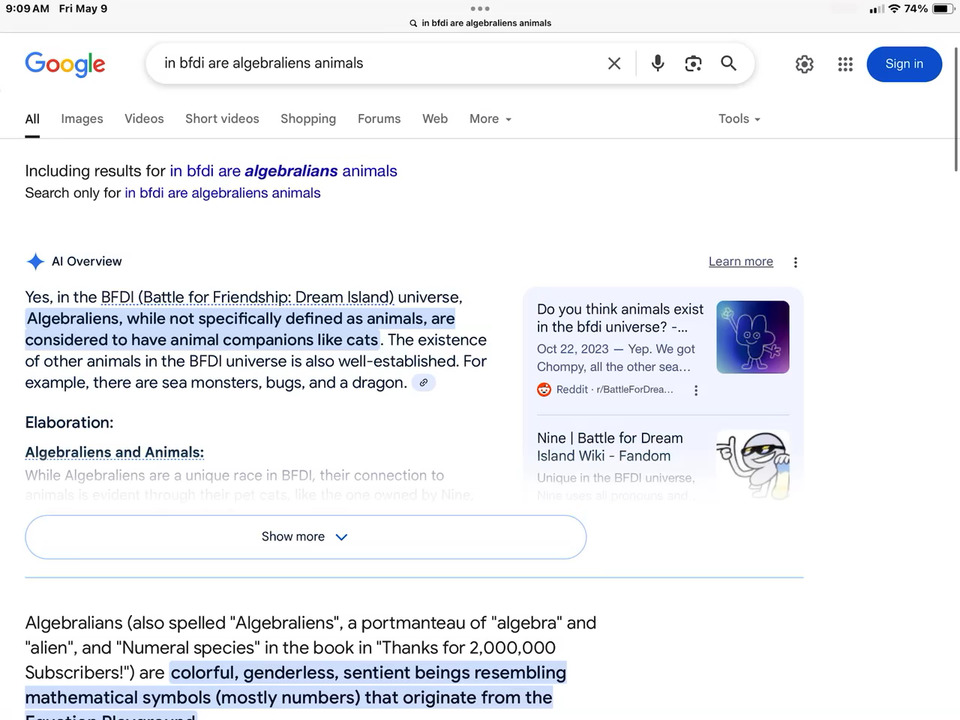Click the highlighted 'colorful, genderless, sentient beings' text
The height and width of the screenshot is (720, 960).
tap(368, 673)
